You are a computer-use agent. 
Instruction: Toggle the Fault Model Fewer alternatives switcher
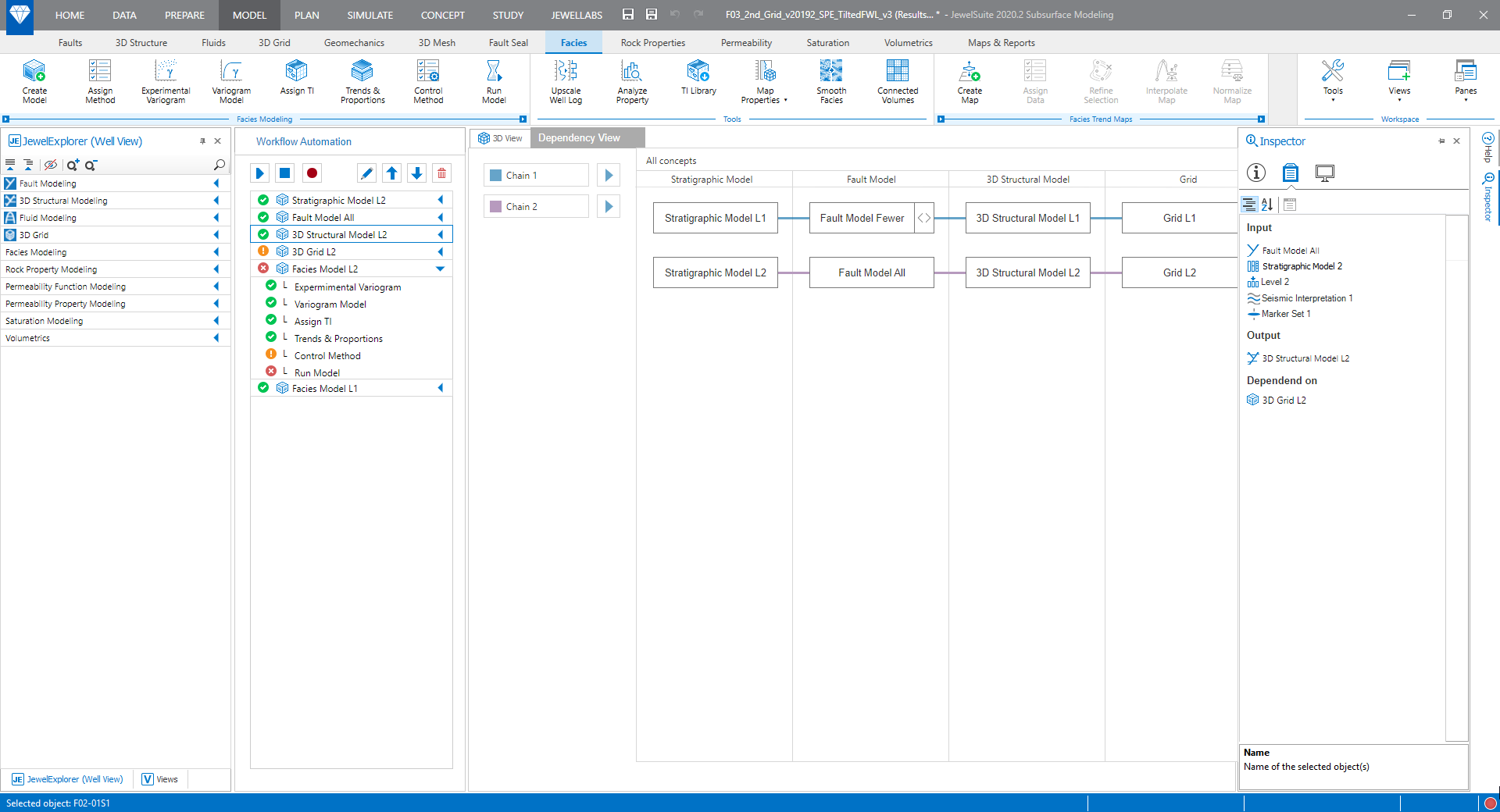924,218
